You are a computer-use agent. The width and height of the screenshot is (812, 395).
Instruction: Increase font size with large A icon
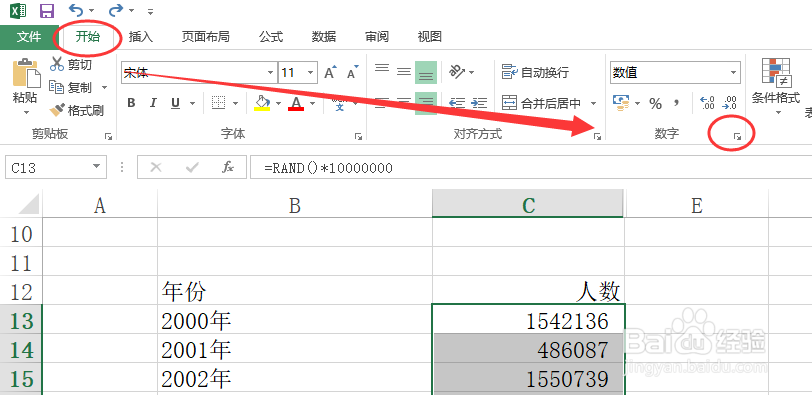point(330,72)
